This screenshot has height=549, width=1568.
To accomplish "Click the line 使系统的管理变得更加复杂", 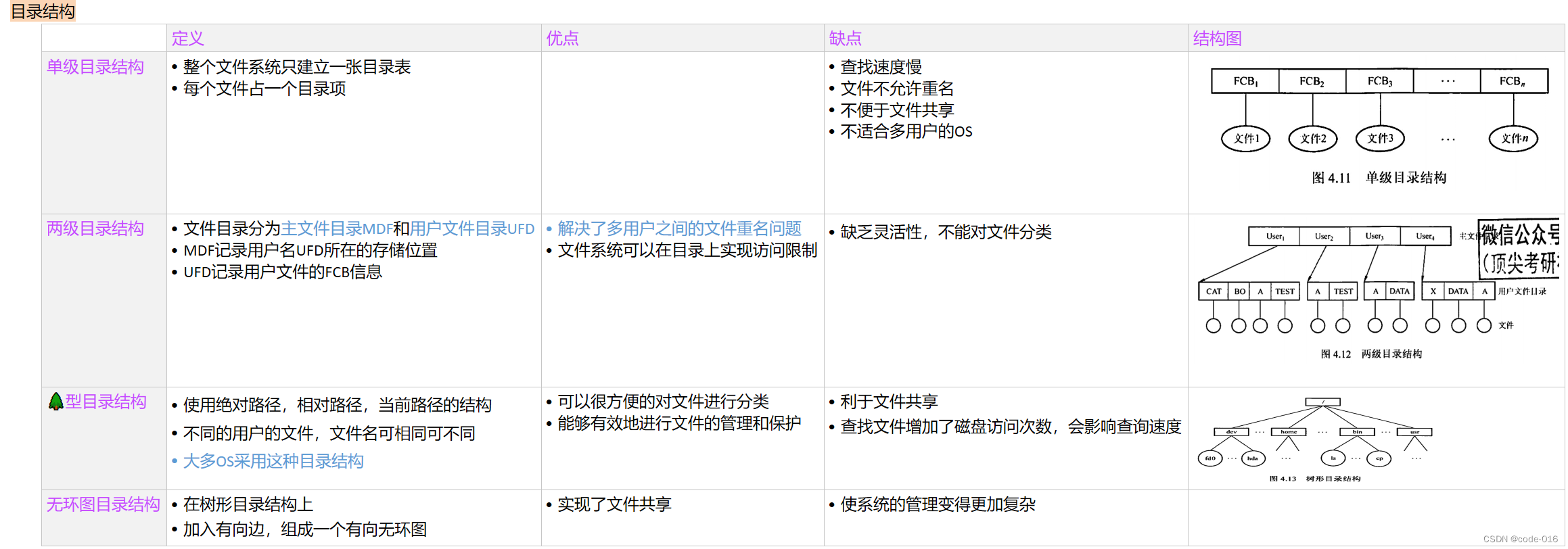I will click(938, 504).
